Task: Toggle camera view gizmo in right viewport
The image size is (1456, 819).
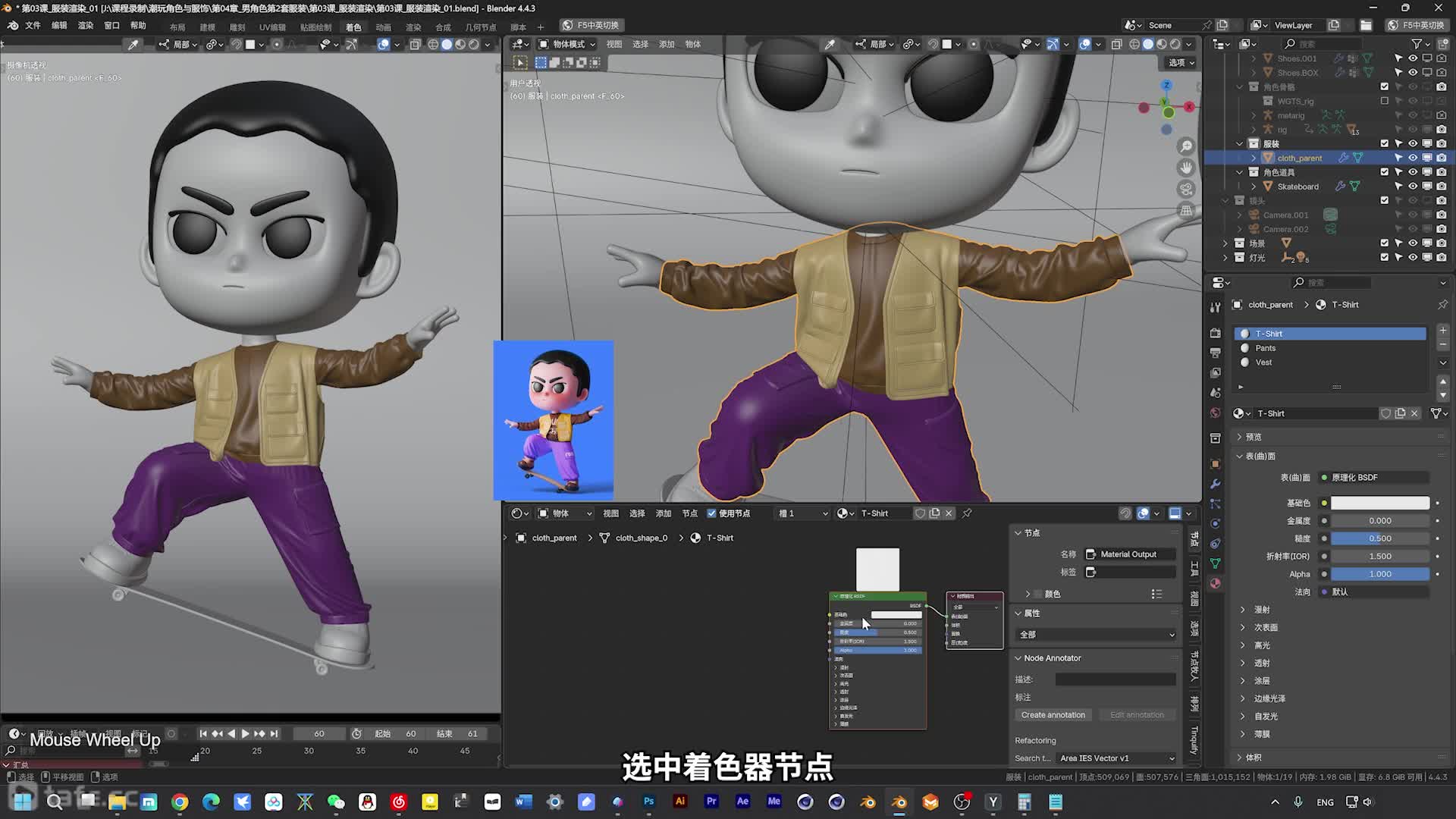Action: pyautogui.click(x=1186, y=189)
